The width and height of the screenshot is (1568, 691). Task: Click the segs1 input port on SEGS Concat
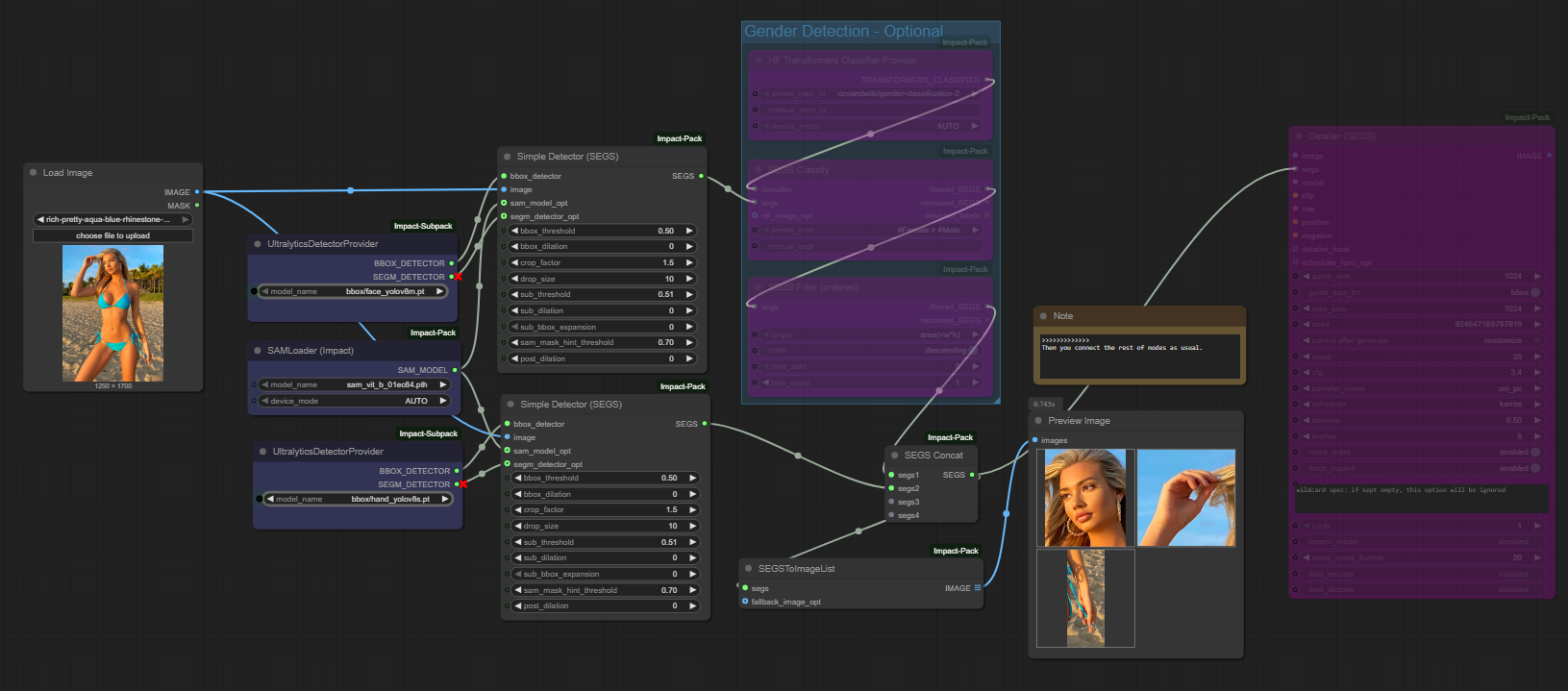pyautogui.click(x=891, y=475)
